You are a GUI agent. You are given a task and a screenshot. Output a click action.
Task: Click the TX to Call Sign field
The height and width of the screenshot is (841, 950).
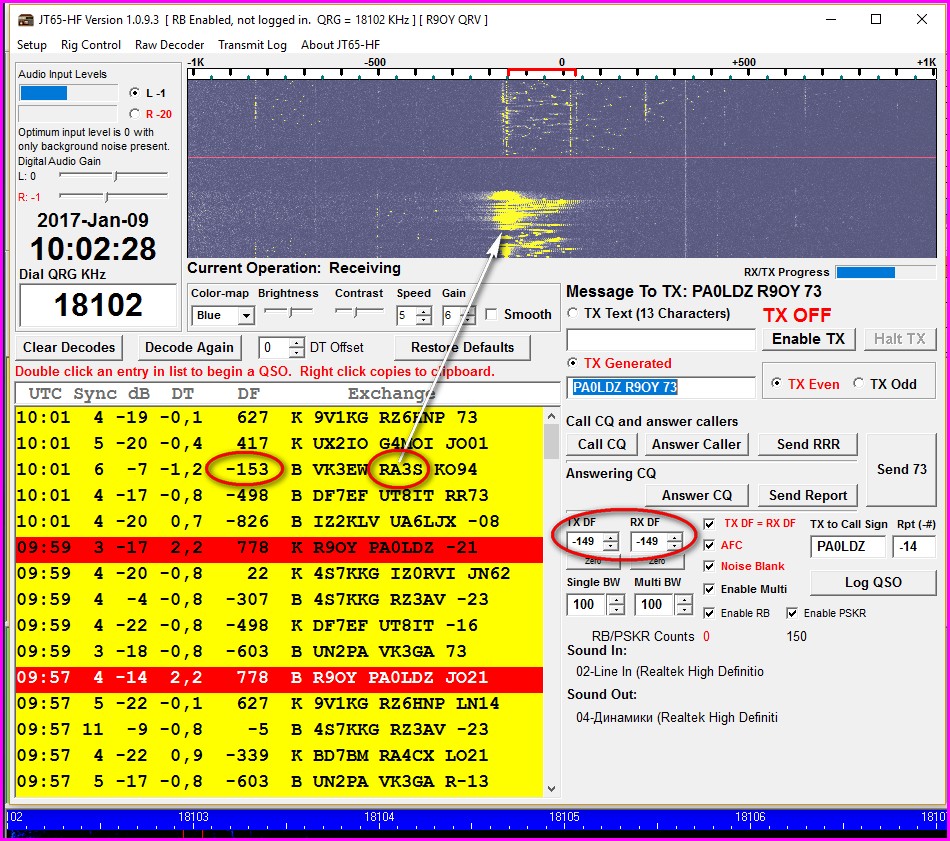[x=847, y=547]
